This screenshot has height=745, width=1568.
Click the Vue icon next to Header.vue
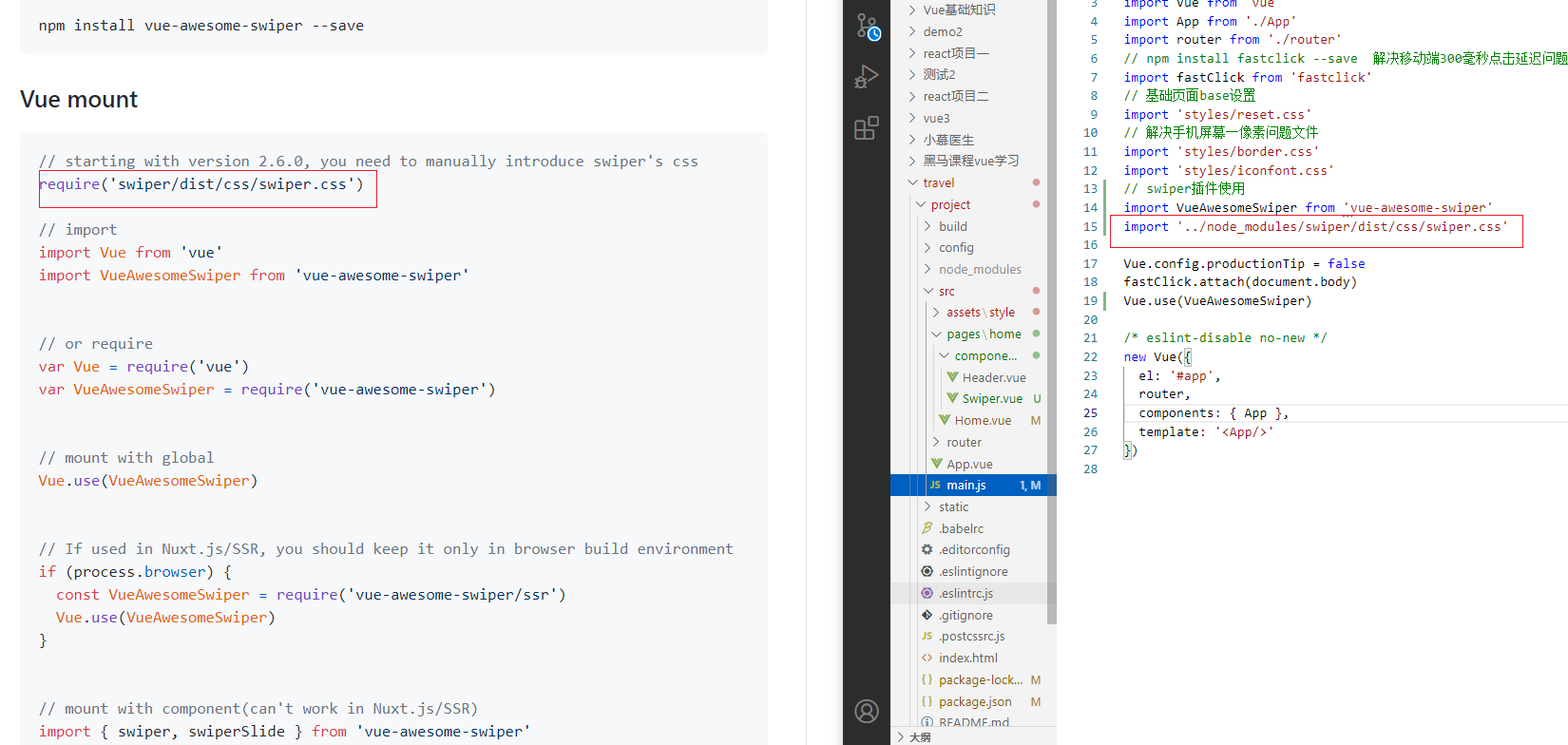click(952, 377)
